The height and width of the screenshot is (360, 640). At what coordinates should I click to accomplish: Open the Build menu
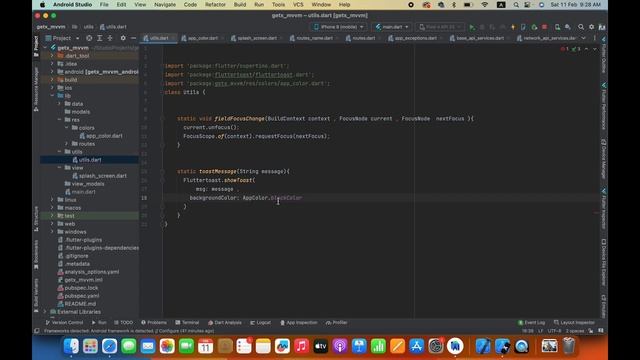click(240, 5)
